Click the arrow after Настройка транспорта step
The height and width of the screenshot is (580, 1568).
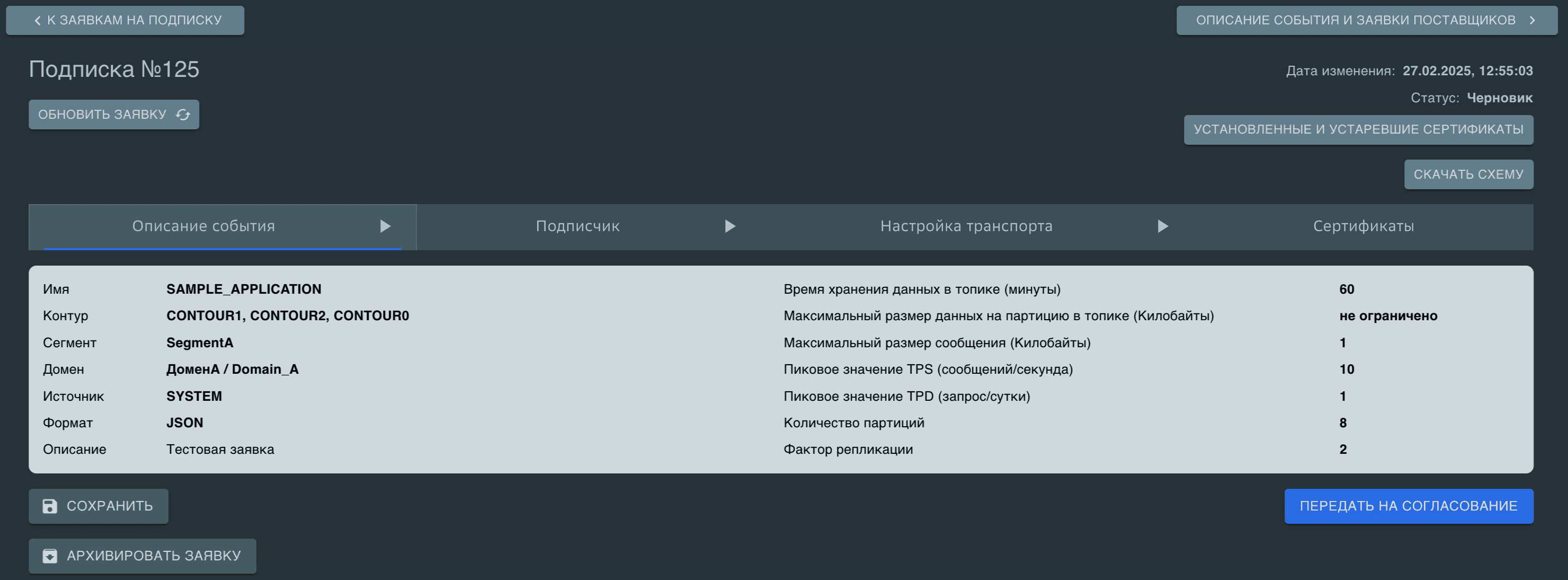(1162, 226)
